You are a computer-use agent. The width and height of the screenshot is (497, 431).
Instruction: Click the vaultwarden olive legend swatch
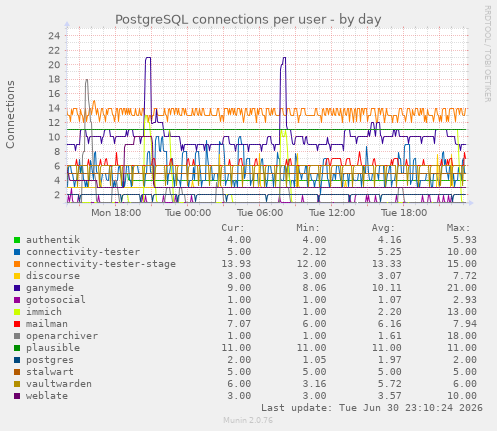pos(17,384)
